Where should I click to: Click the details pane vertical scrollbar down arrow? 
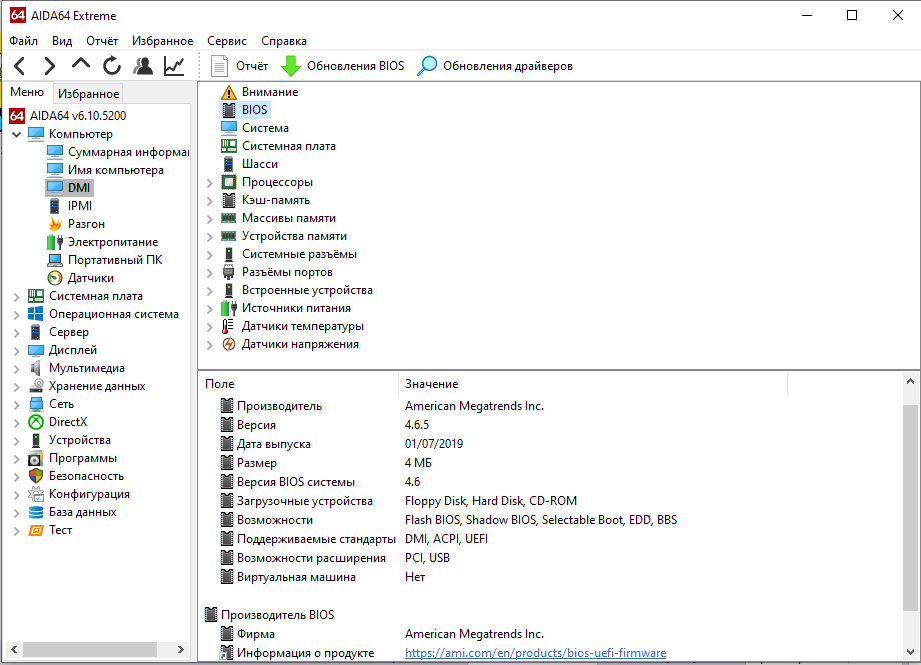pyautogui.click(x=910, y=652)
